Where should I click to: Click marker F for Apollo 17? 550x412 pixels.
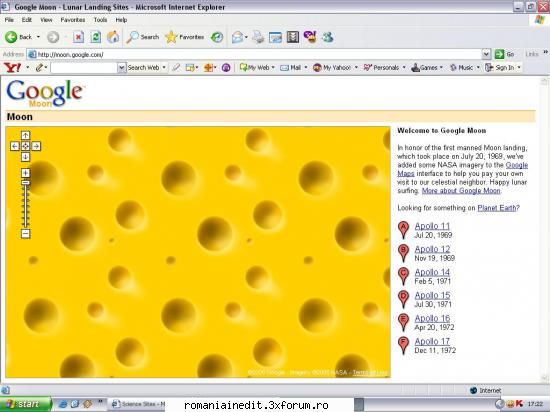tap(403, 346)
